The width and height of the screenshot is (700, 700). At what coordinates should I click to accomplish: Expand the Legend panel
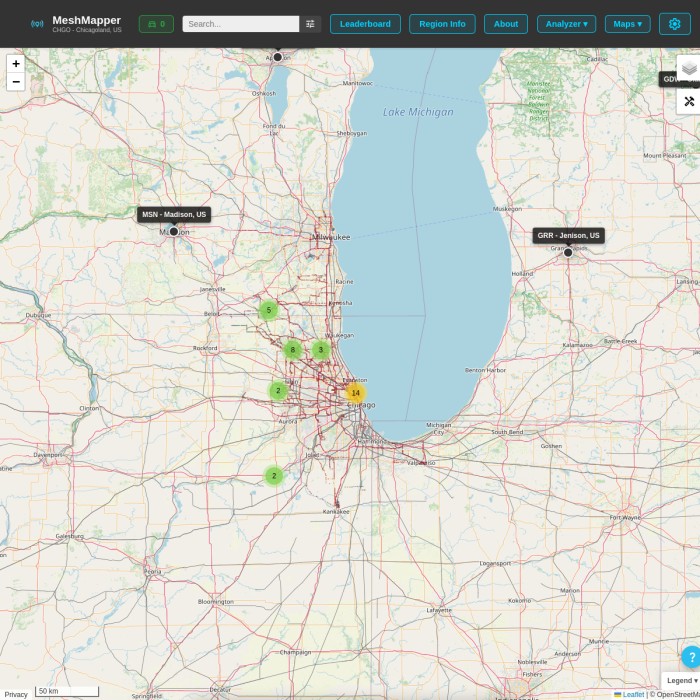point(682,680)
